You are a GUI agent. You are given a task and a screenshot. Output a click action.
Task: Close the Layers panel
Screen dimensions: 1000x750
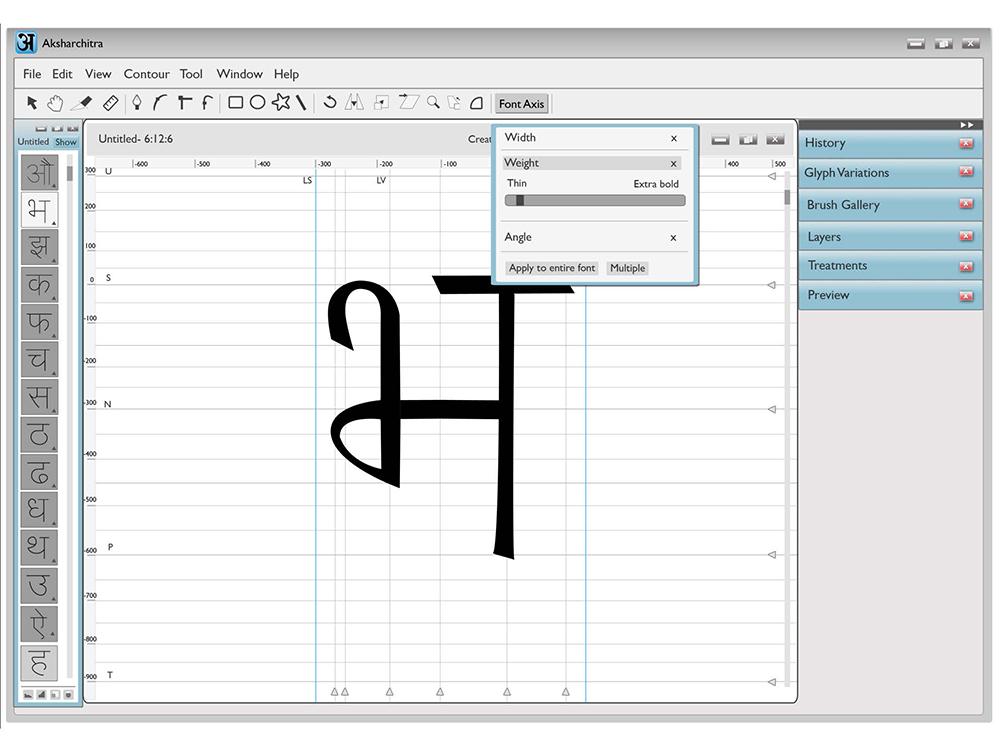966,236
